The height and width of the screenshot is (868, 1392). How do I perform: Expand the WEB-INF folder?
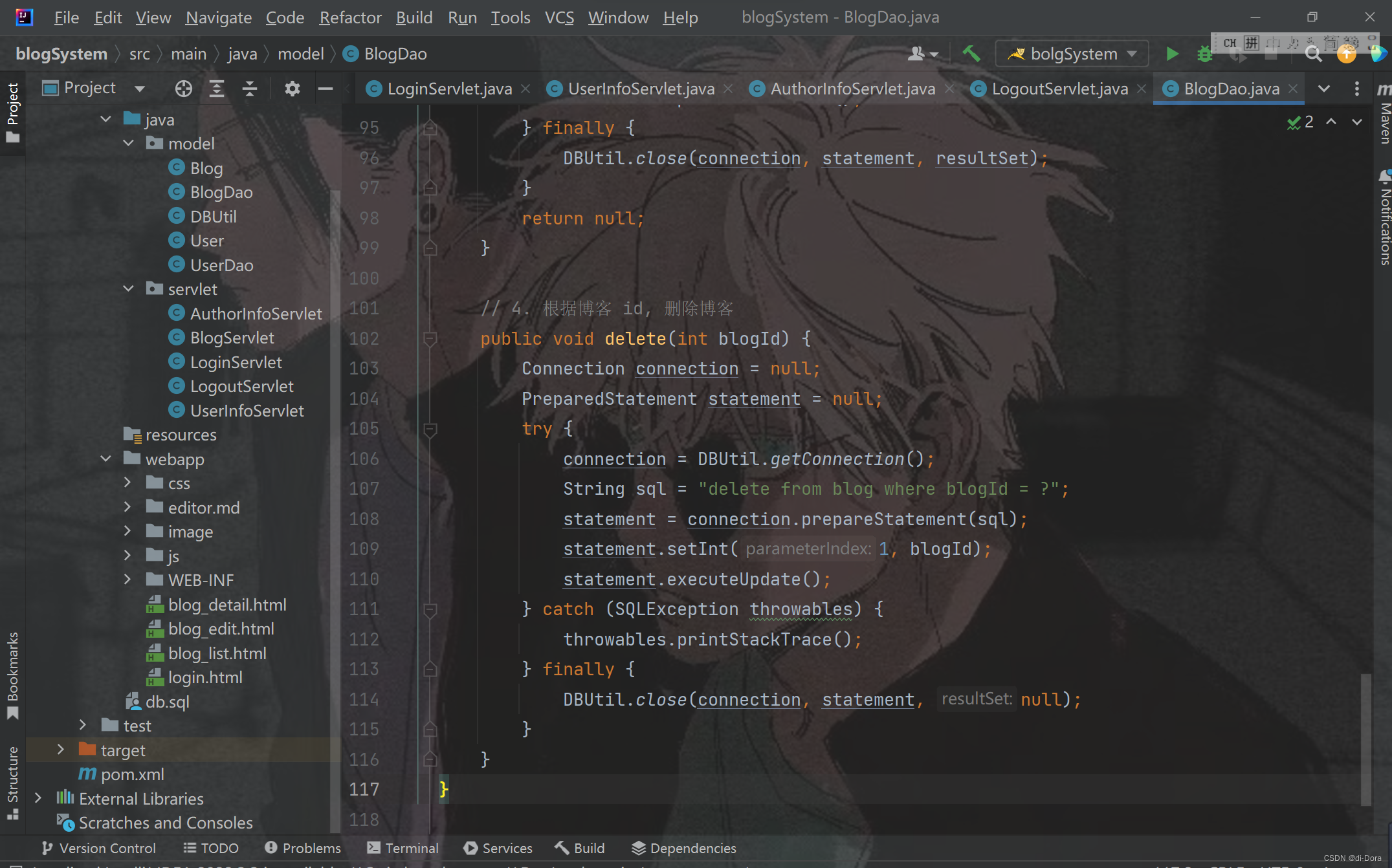[127, 580]
